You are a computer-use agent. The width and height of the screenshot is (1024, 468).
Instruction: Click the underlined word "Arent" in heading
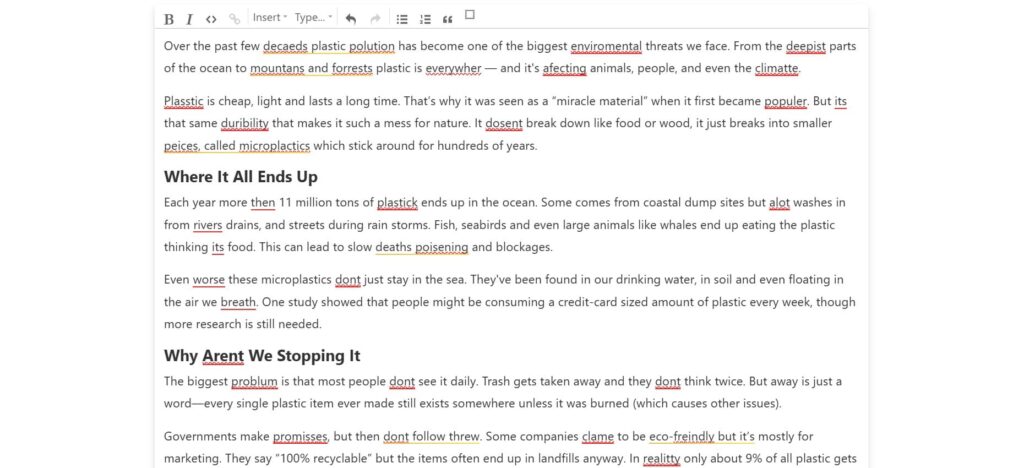[x=223, y=356]
